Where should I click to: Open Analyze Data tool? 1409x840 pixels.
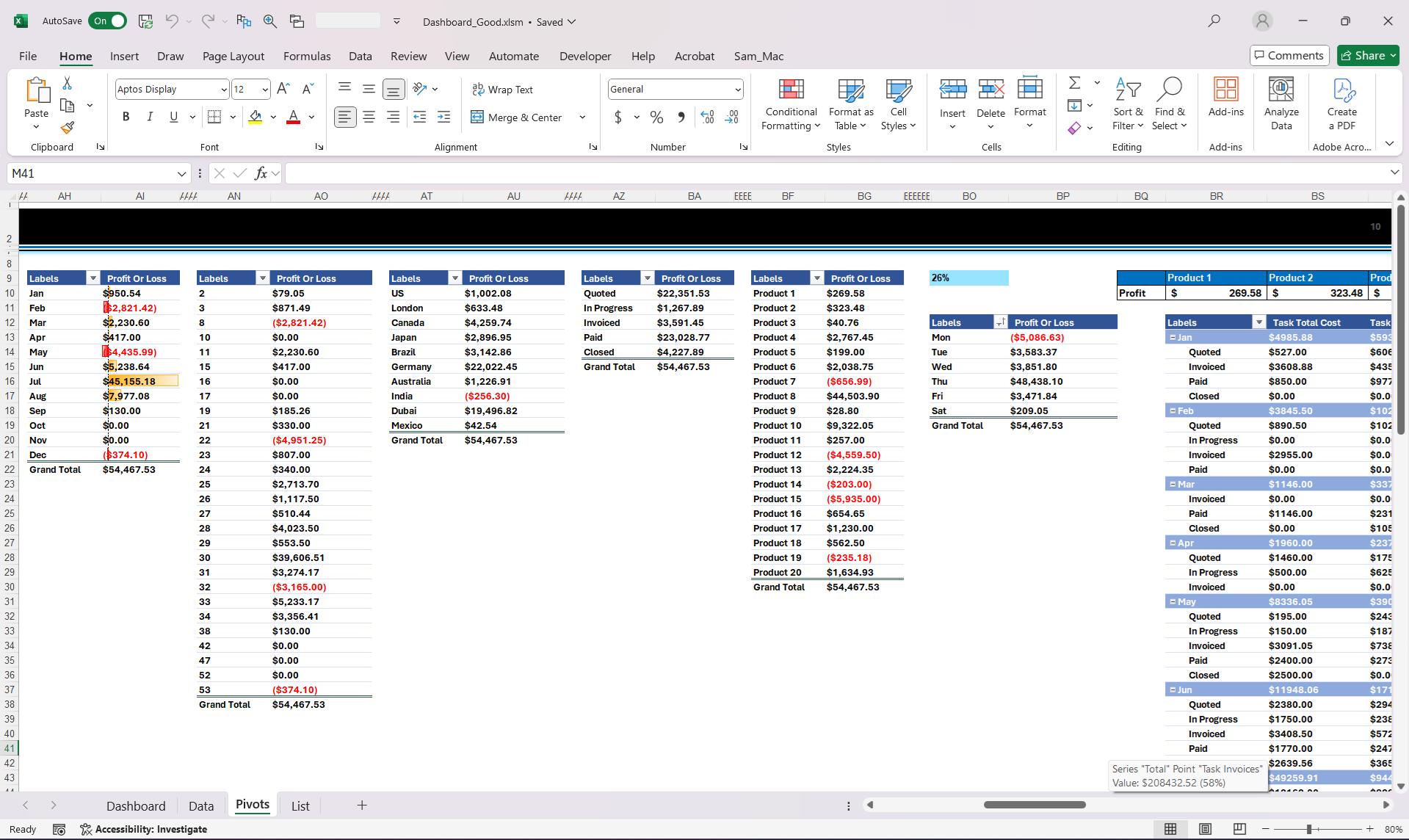(1281, 104)
